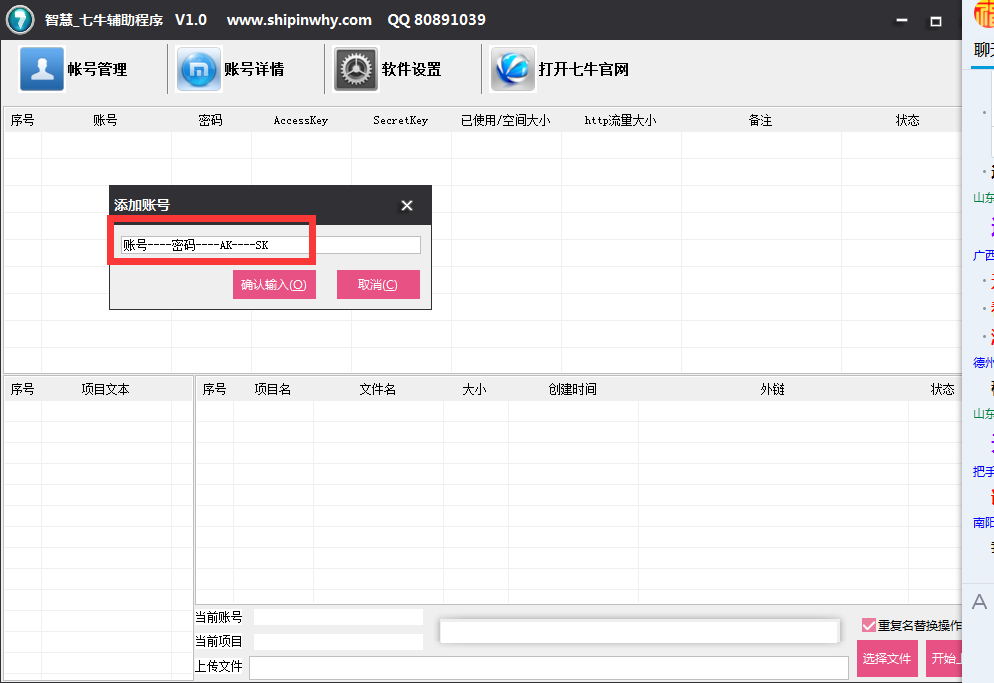Focus the 当前账号 field
The image size is (994, 683).
[339, 617]
